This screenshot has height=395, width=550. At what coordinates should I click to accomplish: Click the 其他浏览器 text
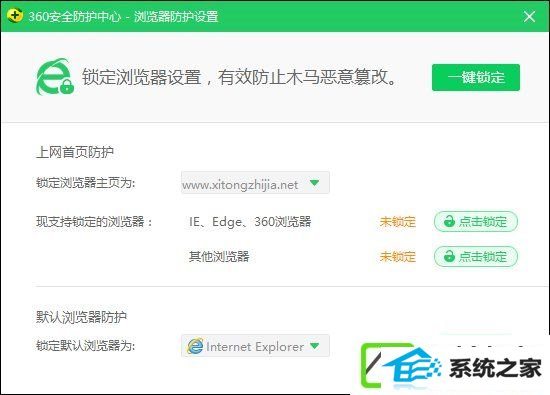point(219,257)
